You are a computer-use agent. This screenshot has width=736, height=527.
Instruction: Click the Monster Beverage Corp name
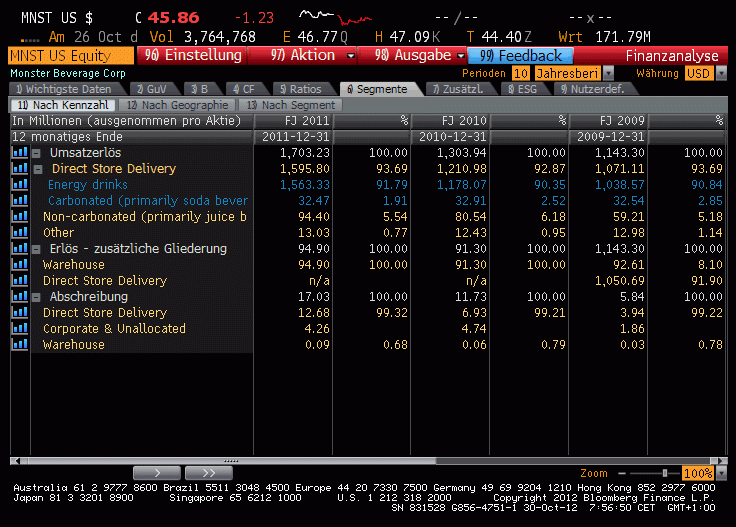click(68, 73)
